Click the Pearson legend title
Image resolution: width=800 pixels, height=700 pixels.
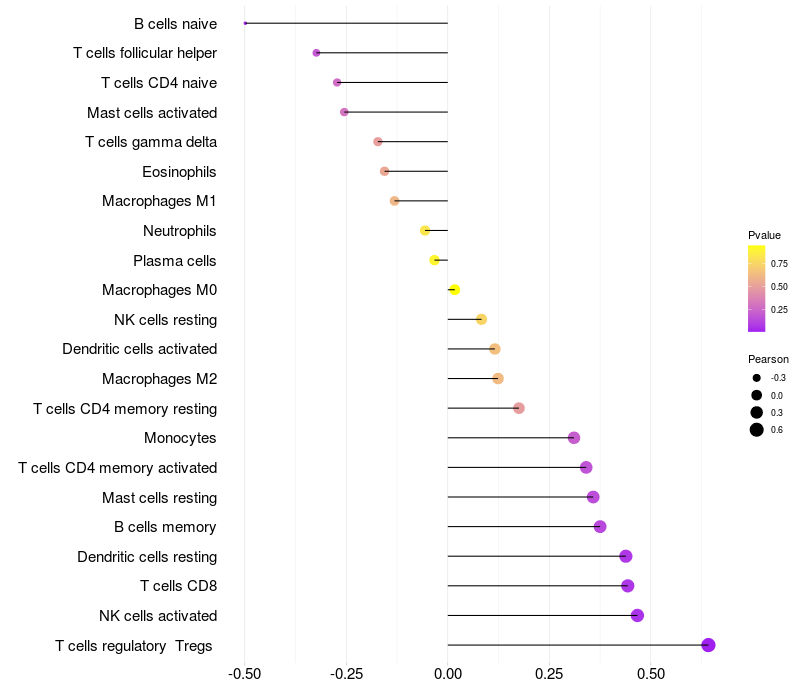[x=768, y=359]
